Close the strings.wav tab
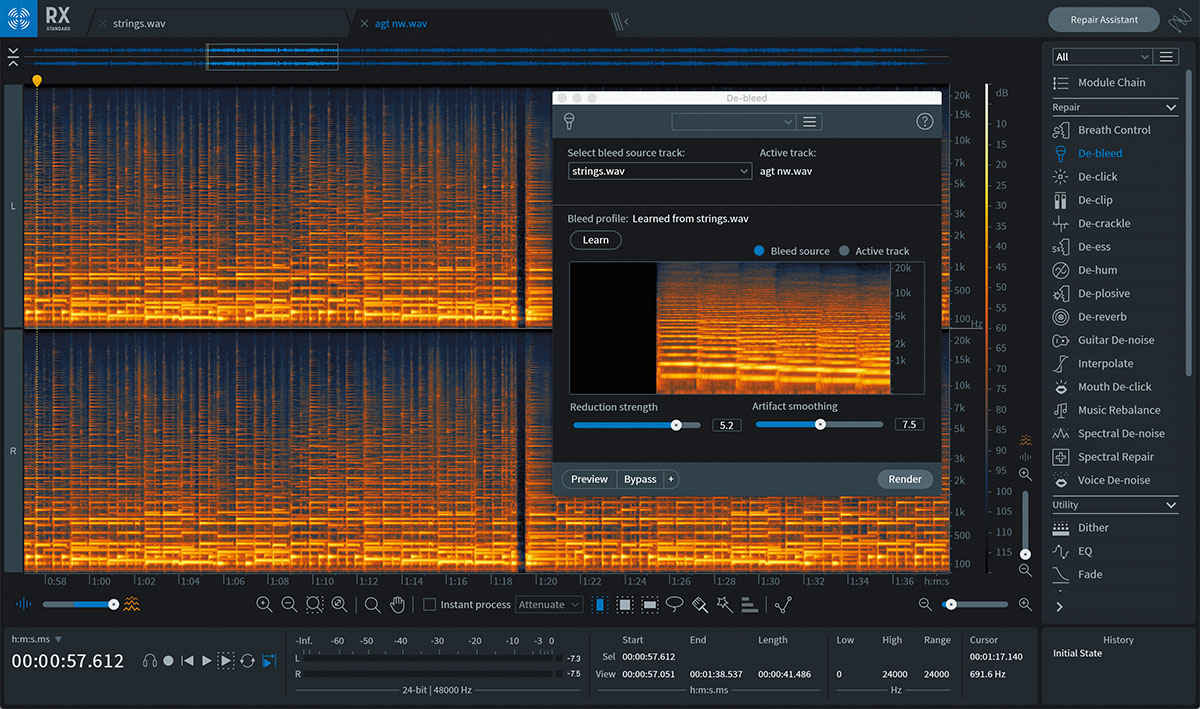The width and height of the screenshot is (1200, 709). pos(102,23)
